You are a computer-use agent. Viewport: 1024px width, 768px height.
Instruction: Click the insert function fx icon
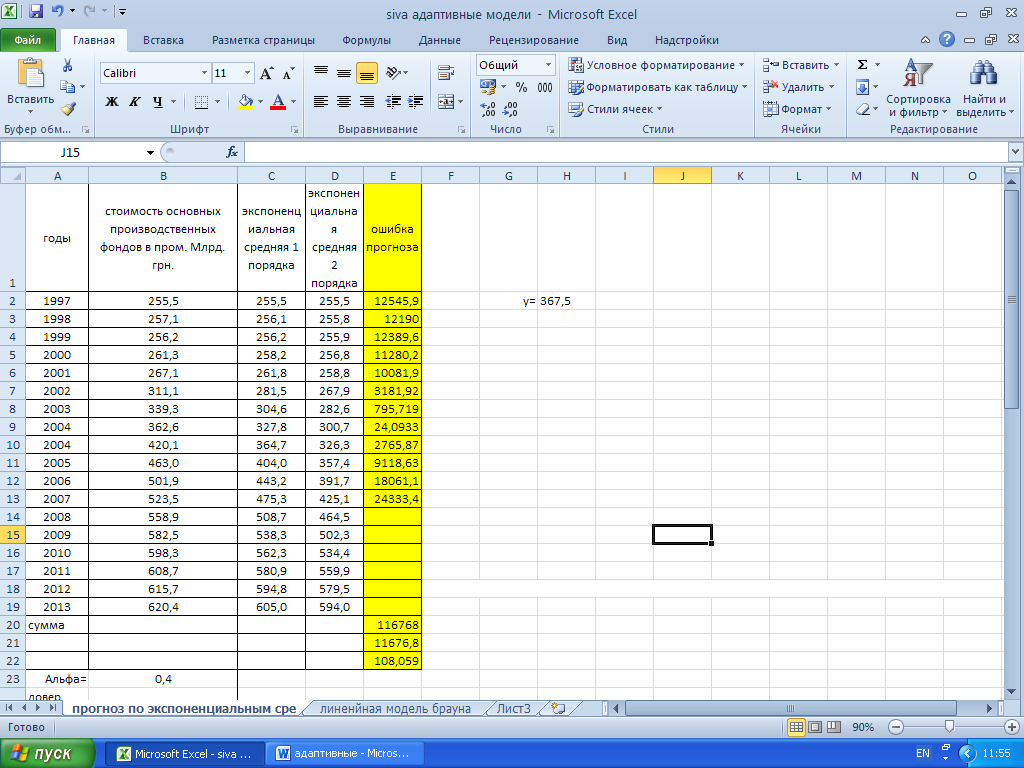click(232, 152)
